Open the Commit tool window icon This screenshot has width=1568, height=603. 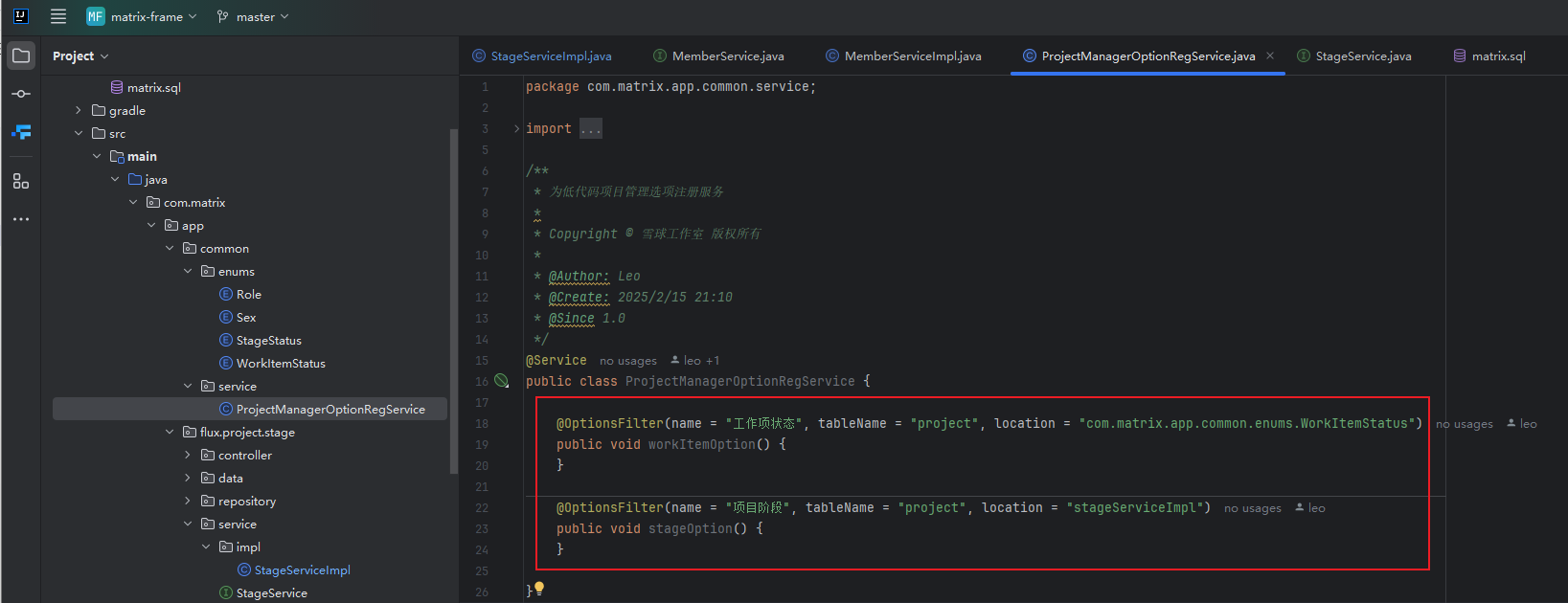click(21, 94)
